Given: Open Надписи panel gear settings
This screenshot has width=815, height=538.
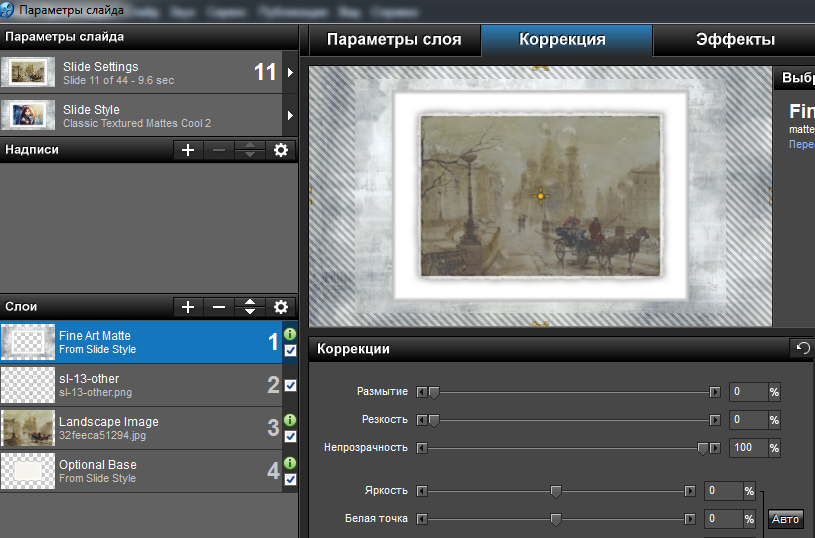Looking at the screenshot, I should pyautogui.click(x=281, y=151).
